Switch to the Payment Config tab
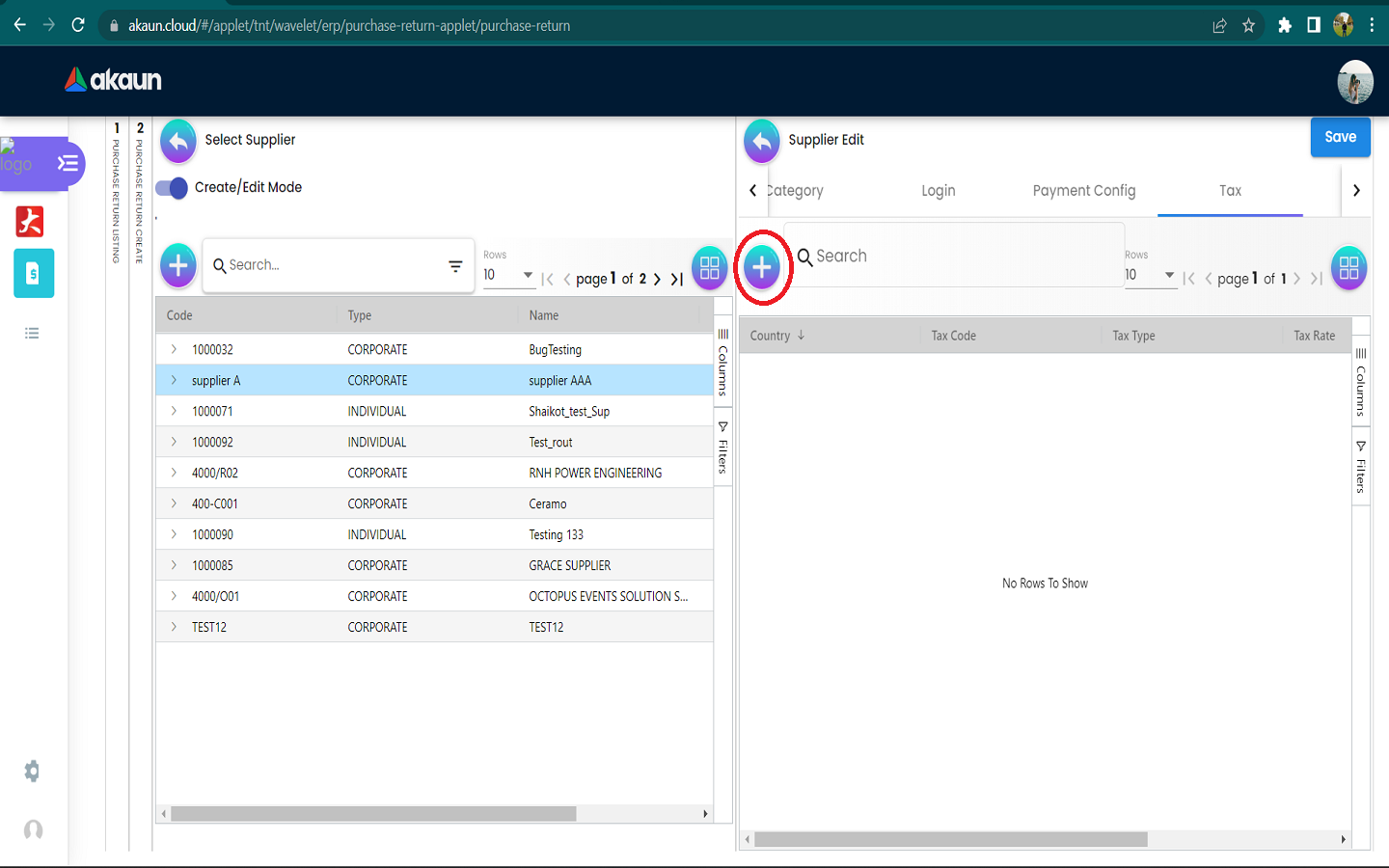1389x868 pixels. point(1083,191)
